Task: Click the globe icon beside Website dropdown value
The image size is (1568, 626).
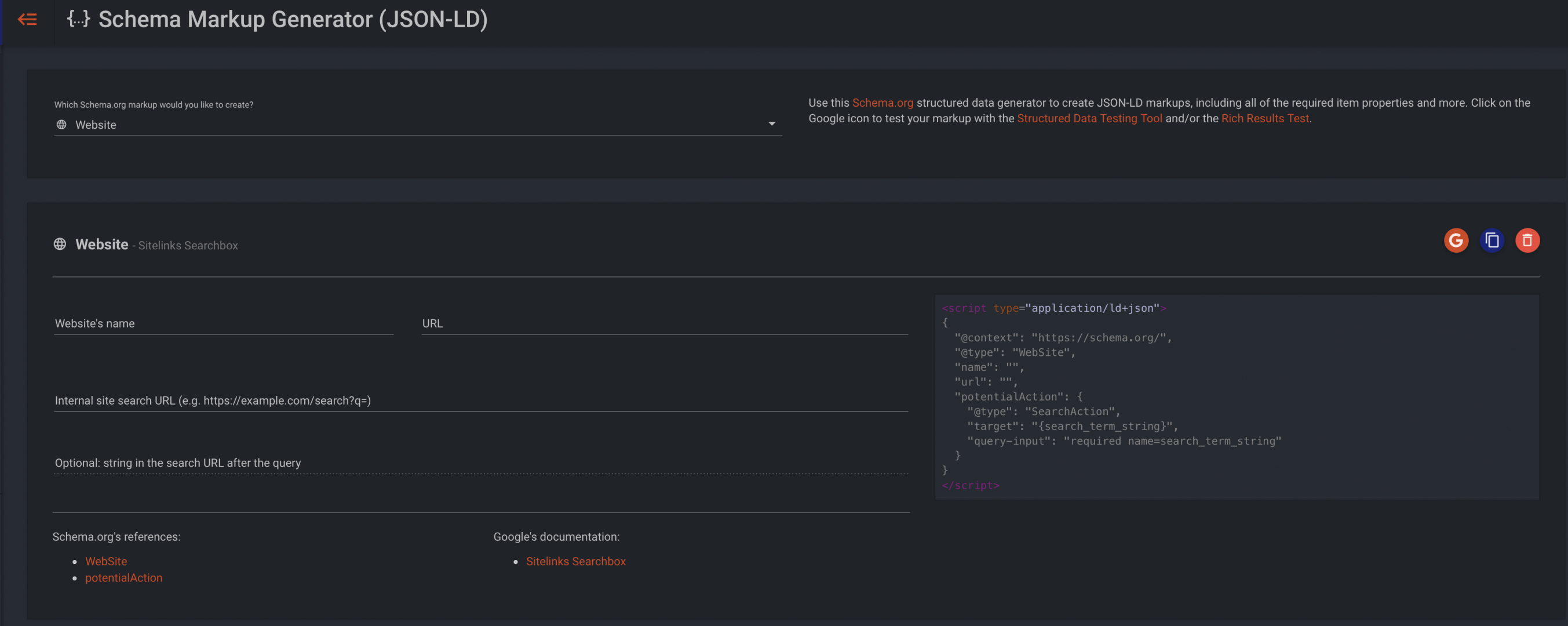Action: pos(61,124)
